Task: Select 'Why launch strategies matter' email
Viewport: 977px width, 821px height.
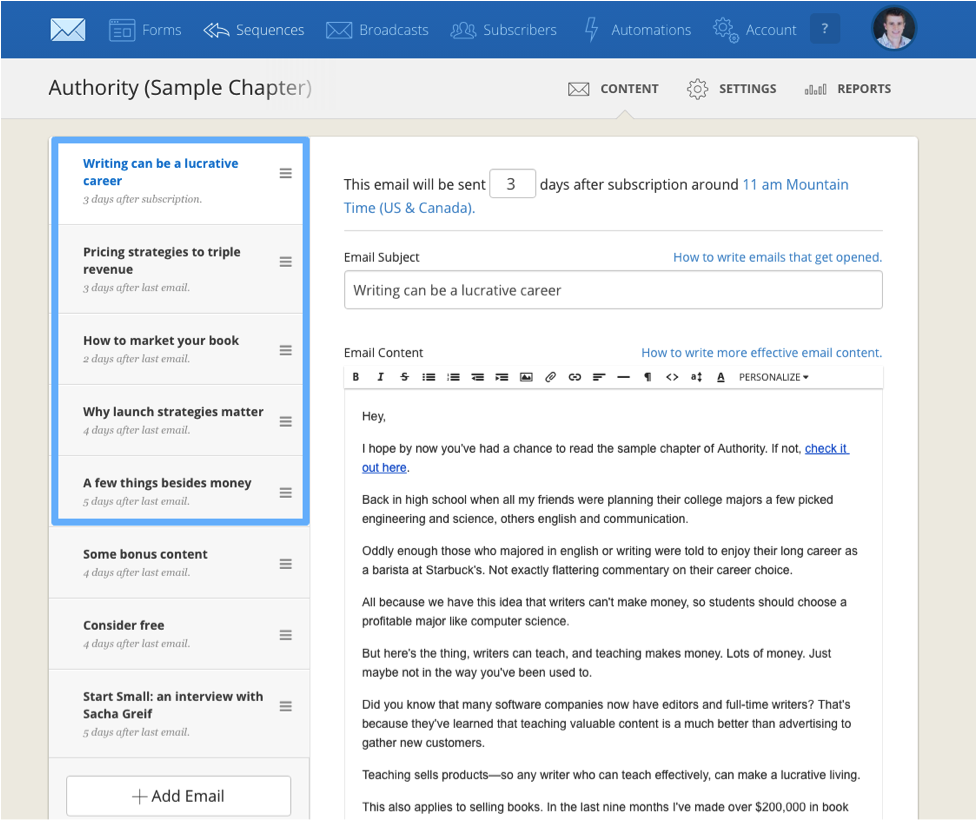Action: coord(180,420)
